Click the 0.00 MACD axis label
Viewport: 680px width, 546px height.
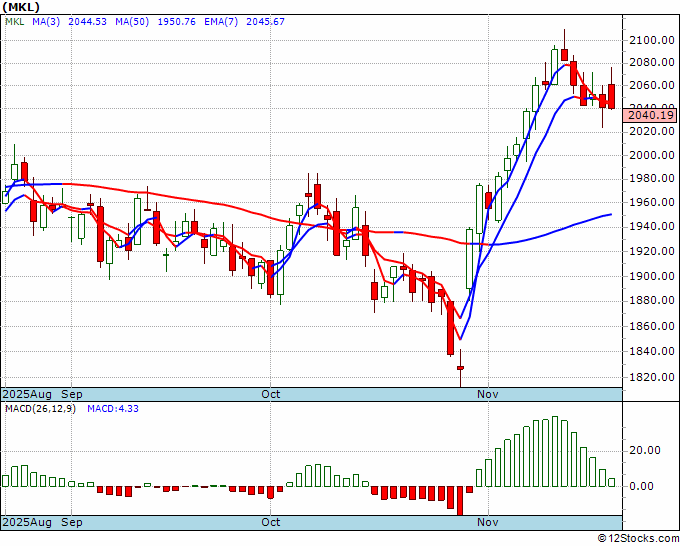point(641,486)
